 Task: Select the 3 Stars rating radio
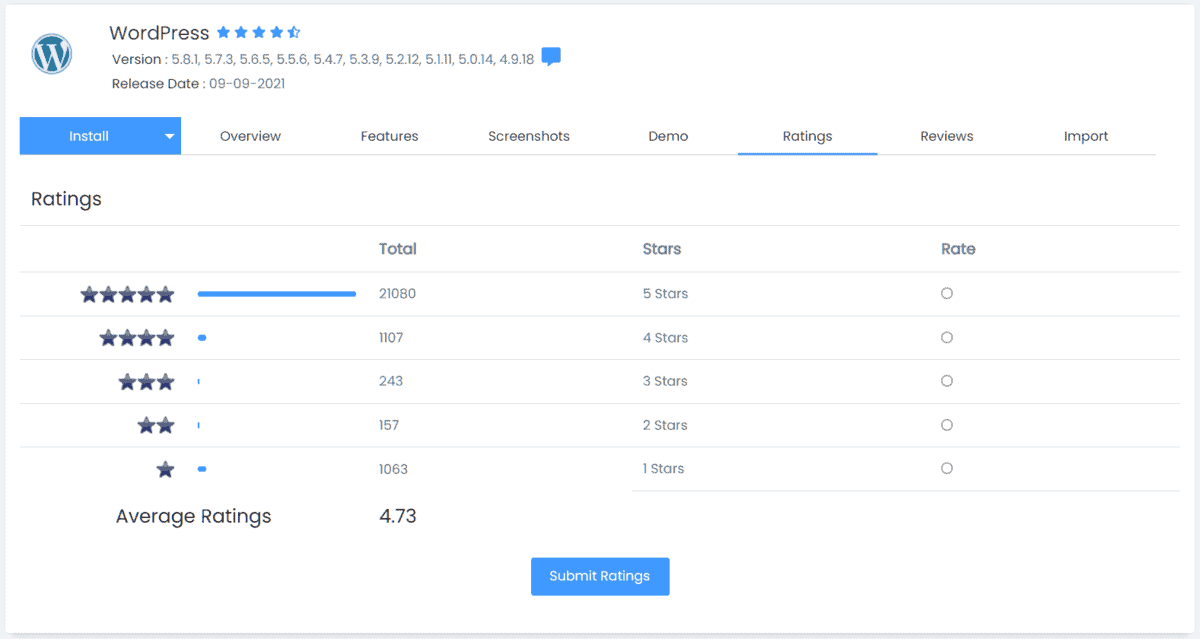(947, 381)
